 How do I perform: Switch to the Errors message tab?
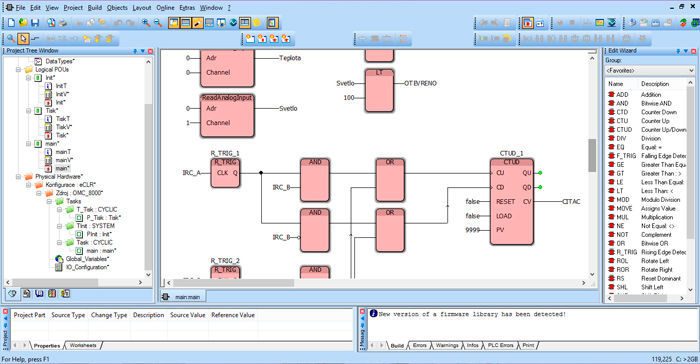[419, 346]
